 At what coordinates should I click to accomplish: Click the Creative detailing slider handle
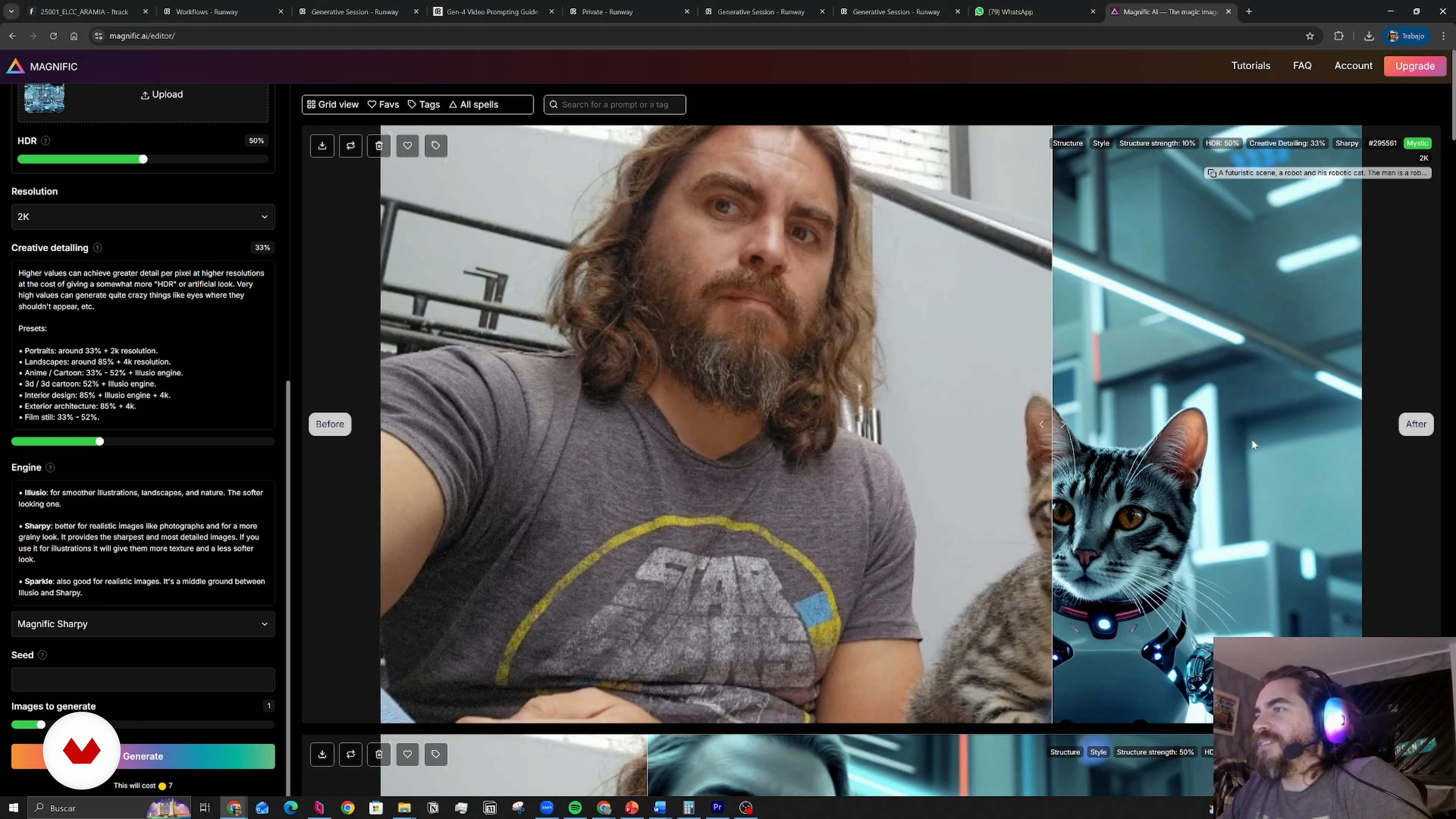click(99, 441)
